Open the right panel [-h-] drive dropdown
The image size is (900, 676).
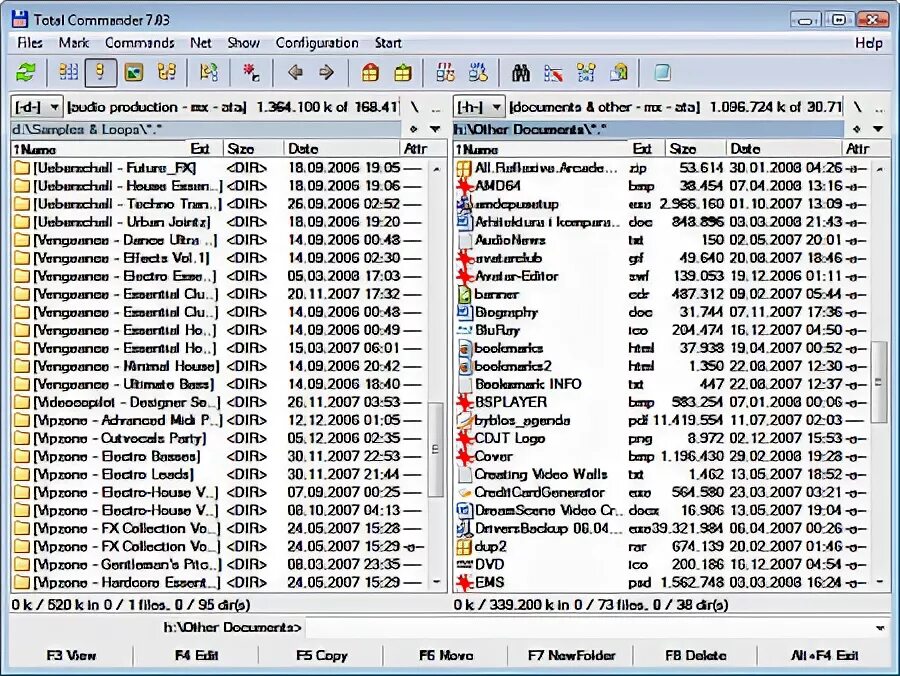coord(479,107)
